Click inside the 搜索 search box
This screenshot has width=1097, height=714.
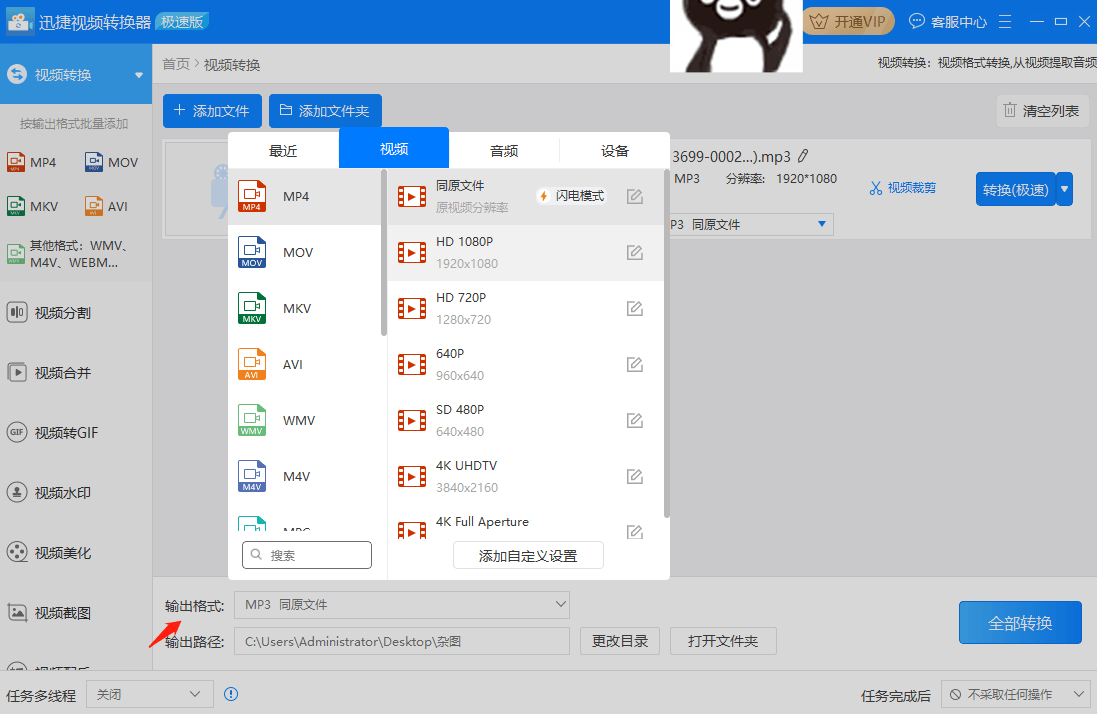point(307,555)
